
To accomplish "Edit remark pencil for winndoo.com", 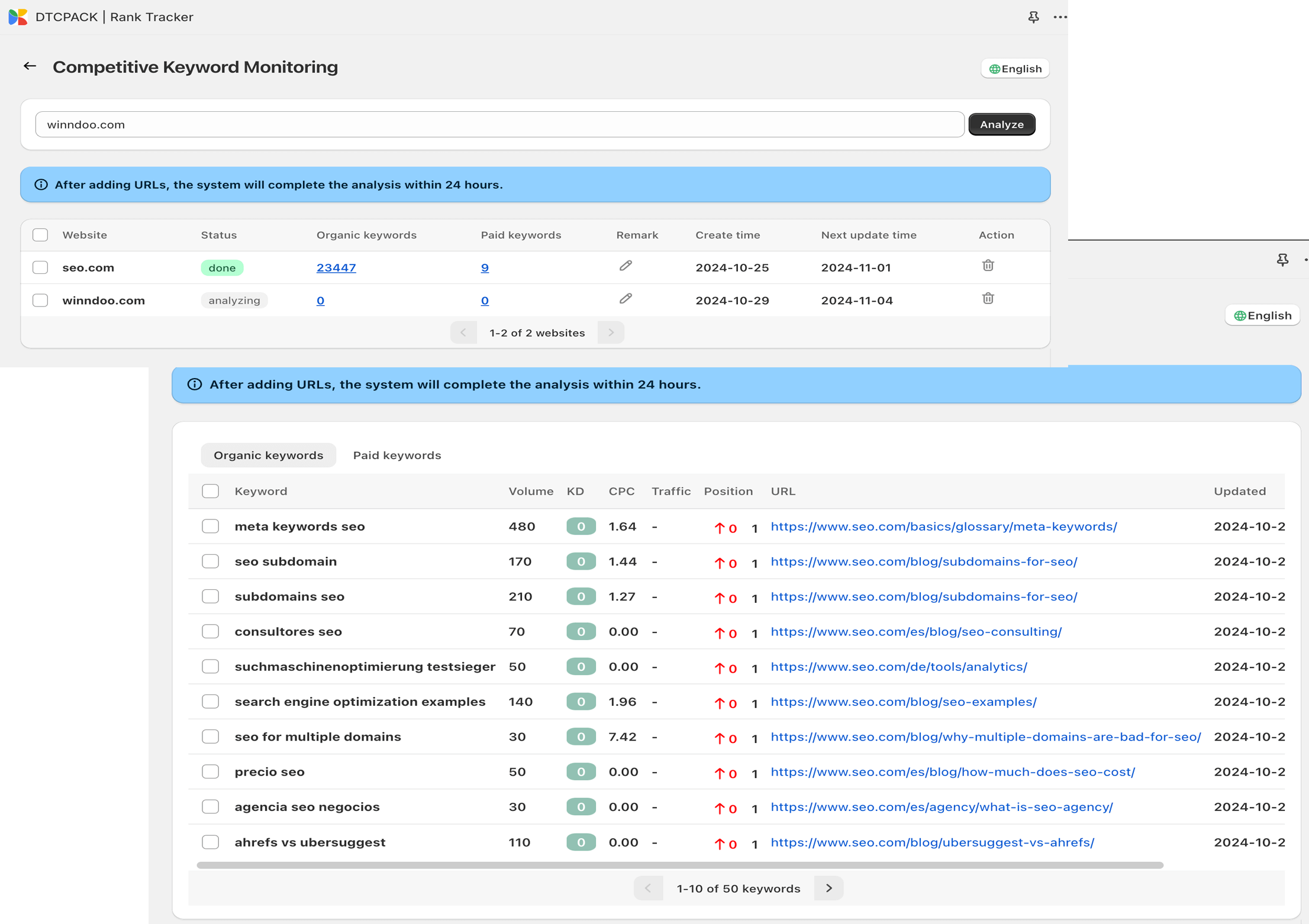I will (626, 299).
